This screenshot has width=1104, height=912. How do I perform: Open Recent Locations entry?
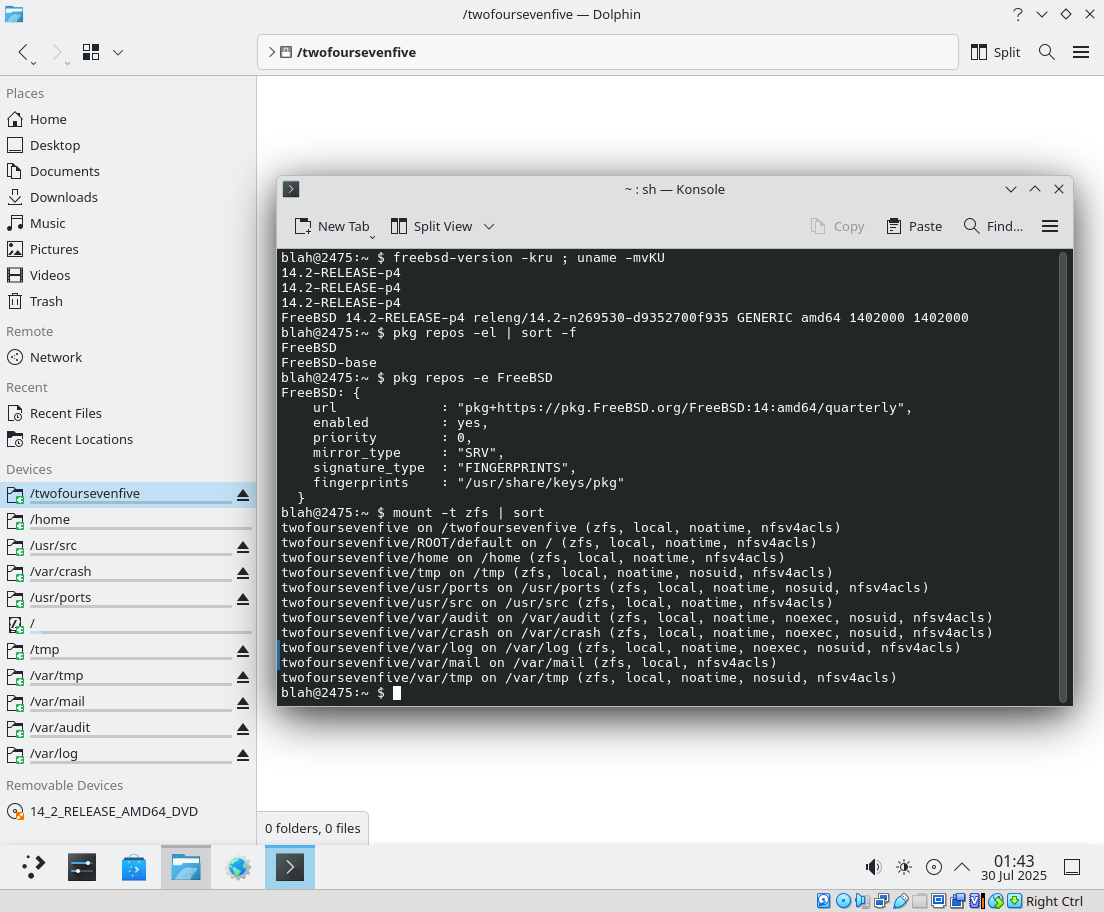pyautogui.click(x=127, y=439)
